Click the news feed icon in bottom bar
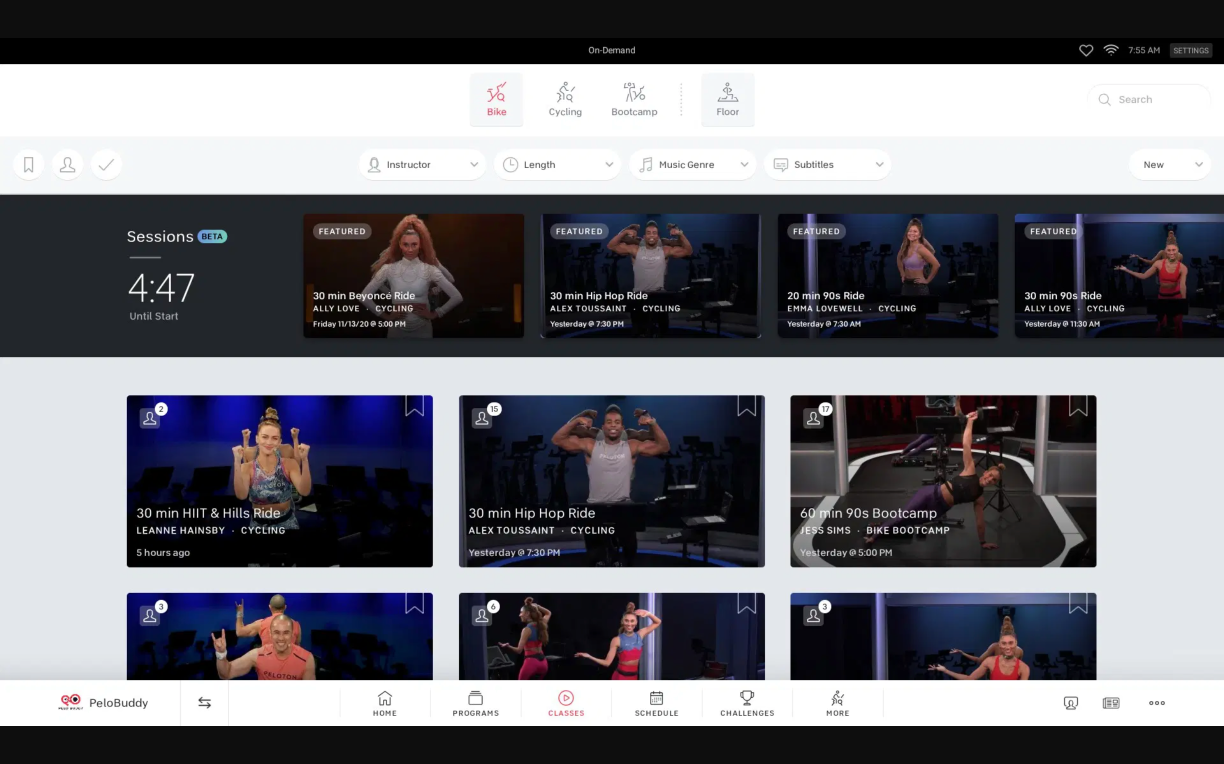 click(1111, 703)
